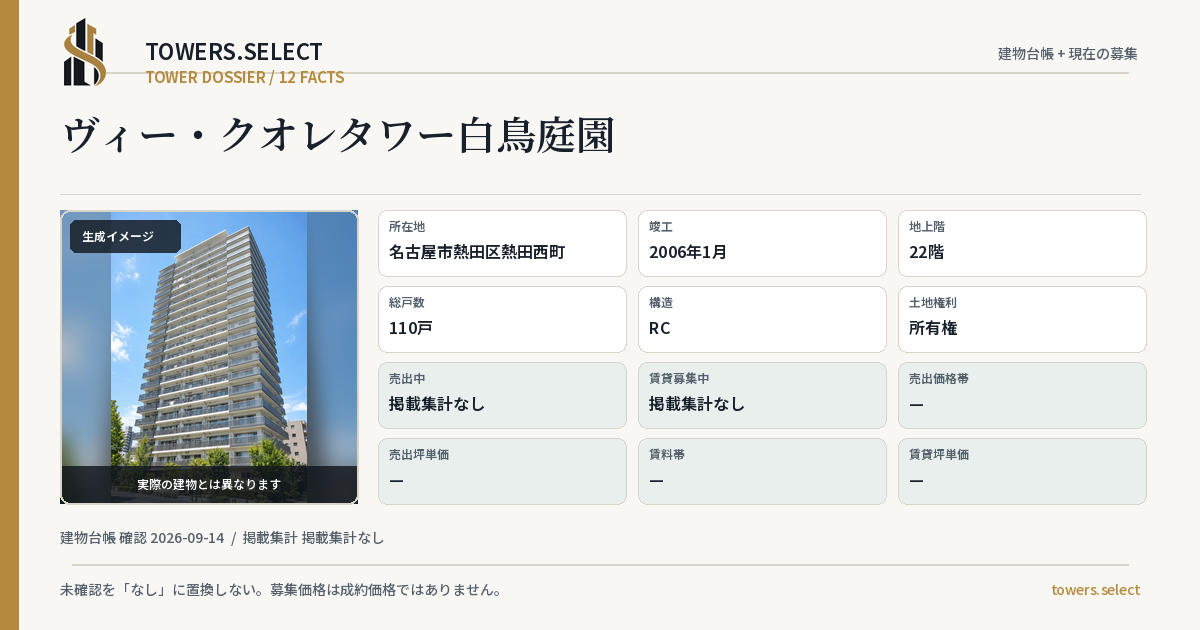Viewport: 1200px width, 630px height.
Task: Select the 竣工 2006年1月 card
Action: (762, 243)
